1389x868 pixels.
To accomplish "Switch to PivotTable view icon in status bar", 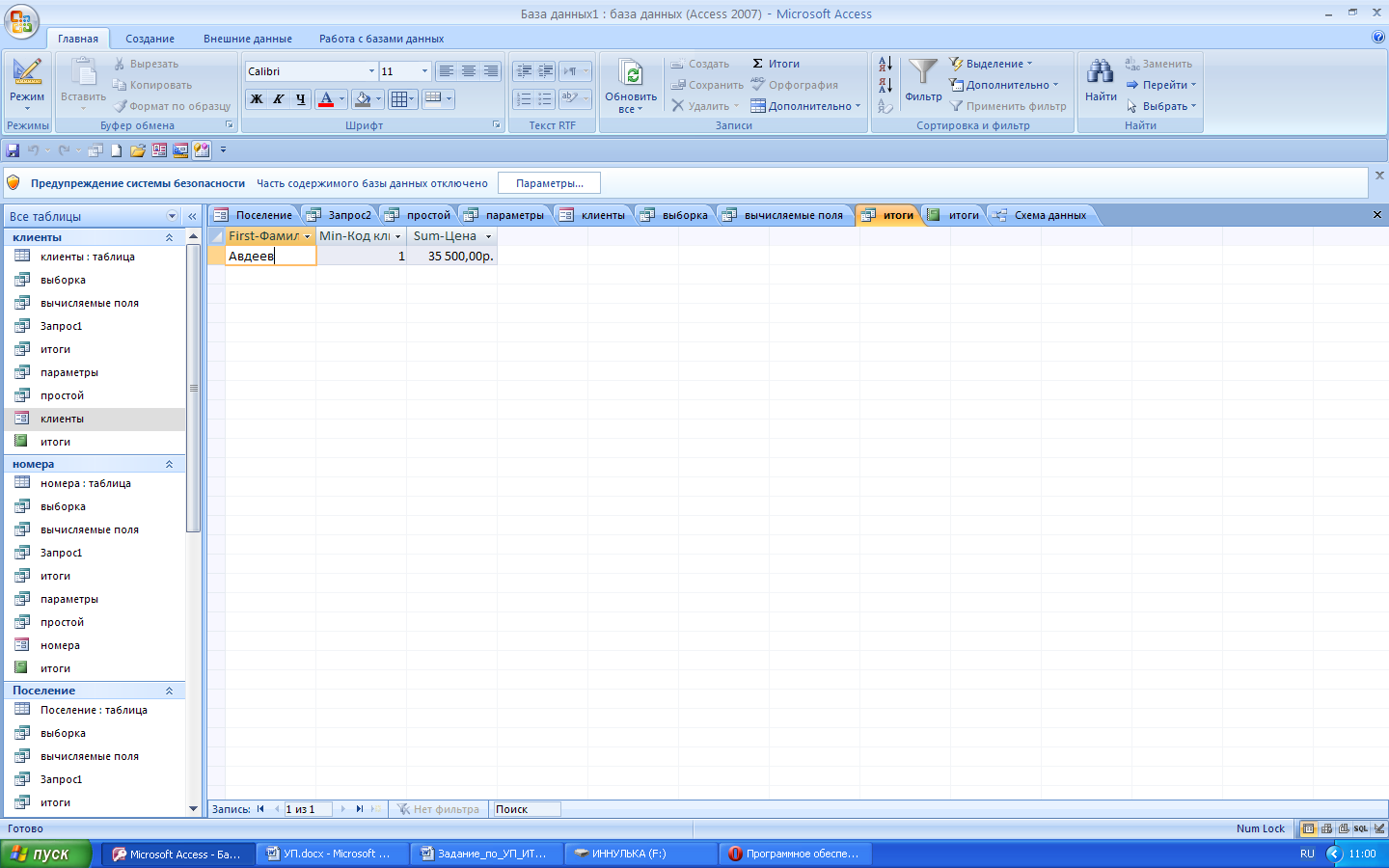I will click(1326, 828).
